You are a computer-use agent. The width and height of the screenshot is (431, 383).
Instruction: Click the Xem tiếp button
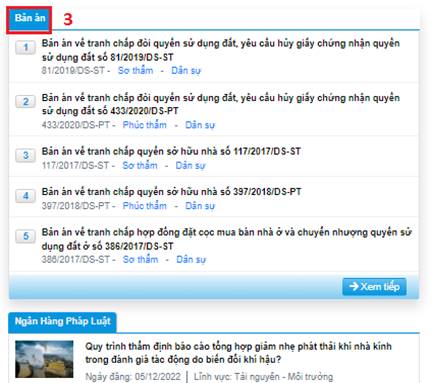tap(374, 287)
